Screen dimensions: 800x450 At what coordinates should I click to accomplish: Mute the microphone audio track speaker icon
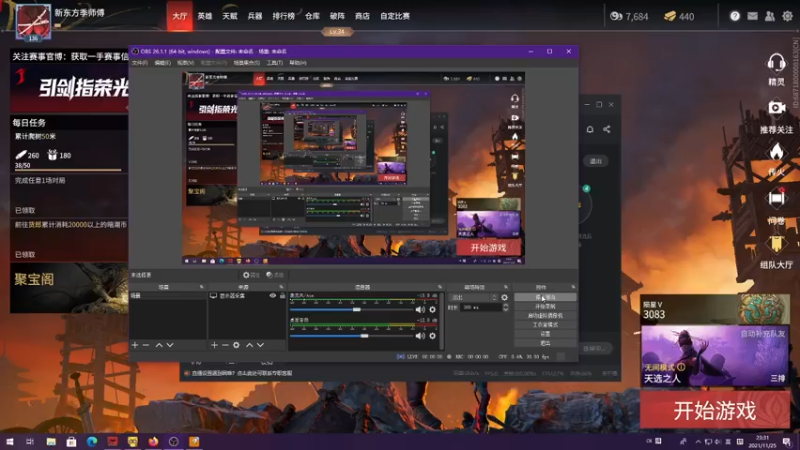pyautogui.click(x=420, y=310)
